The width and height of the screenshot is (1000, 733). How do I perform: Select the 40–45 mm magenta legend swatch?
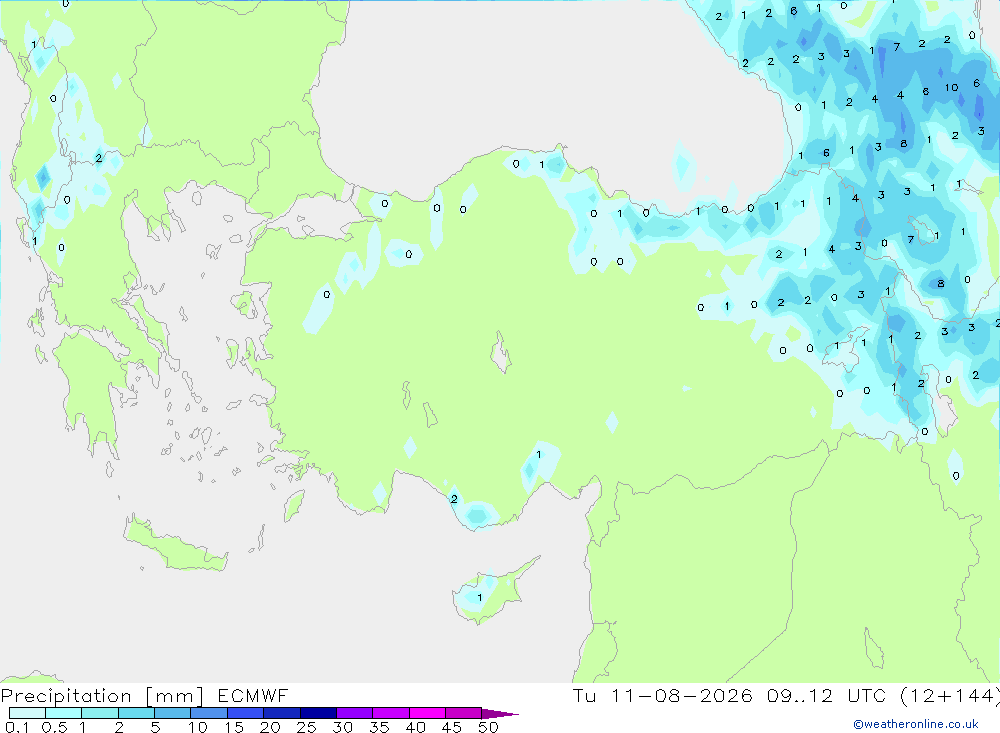point(427,713)
